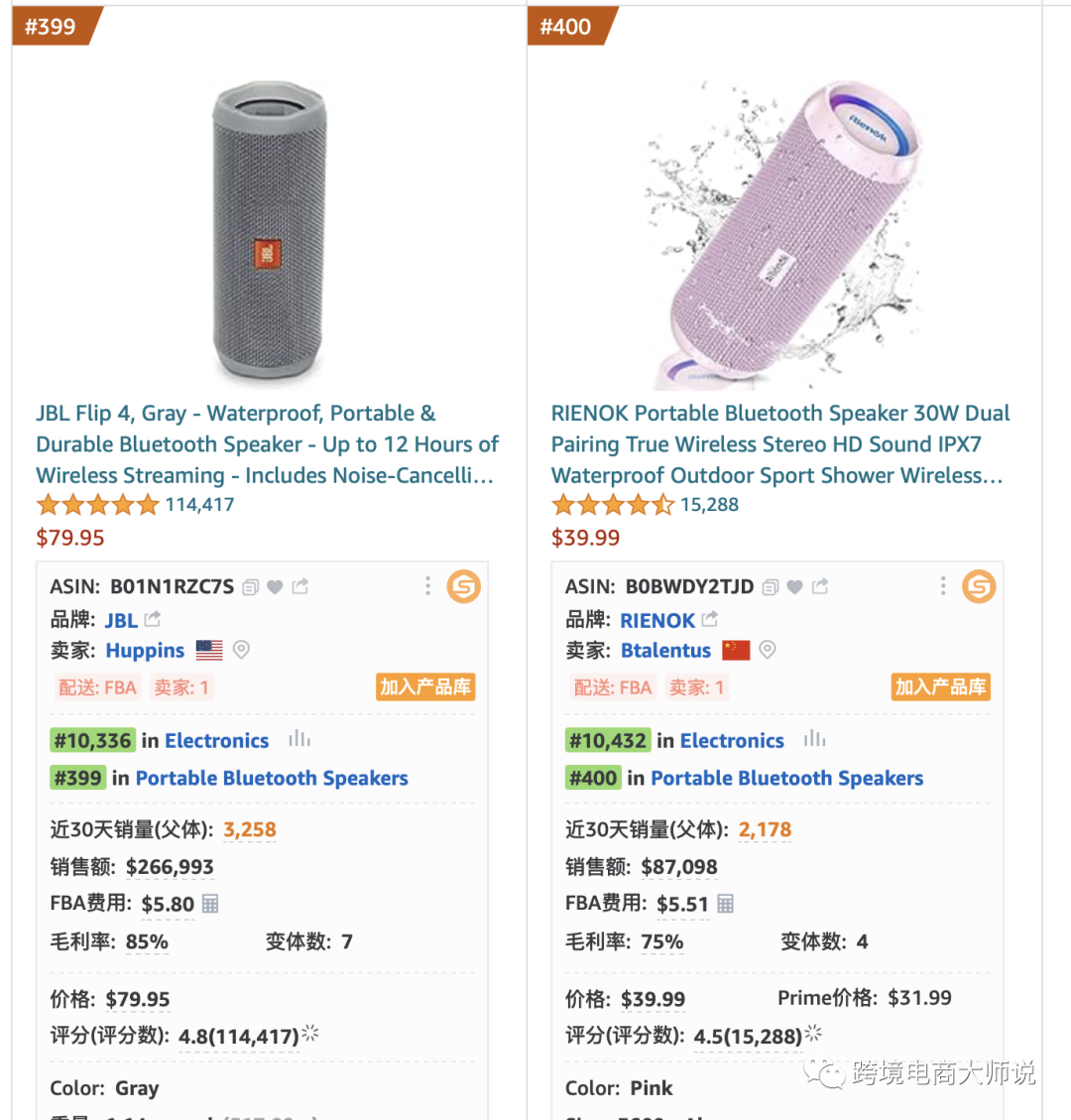1071x1120 pixels.
Task: Click the location pin beside seller Huppins
Action: pos(241,651)
